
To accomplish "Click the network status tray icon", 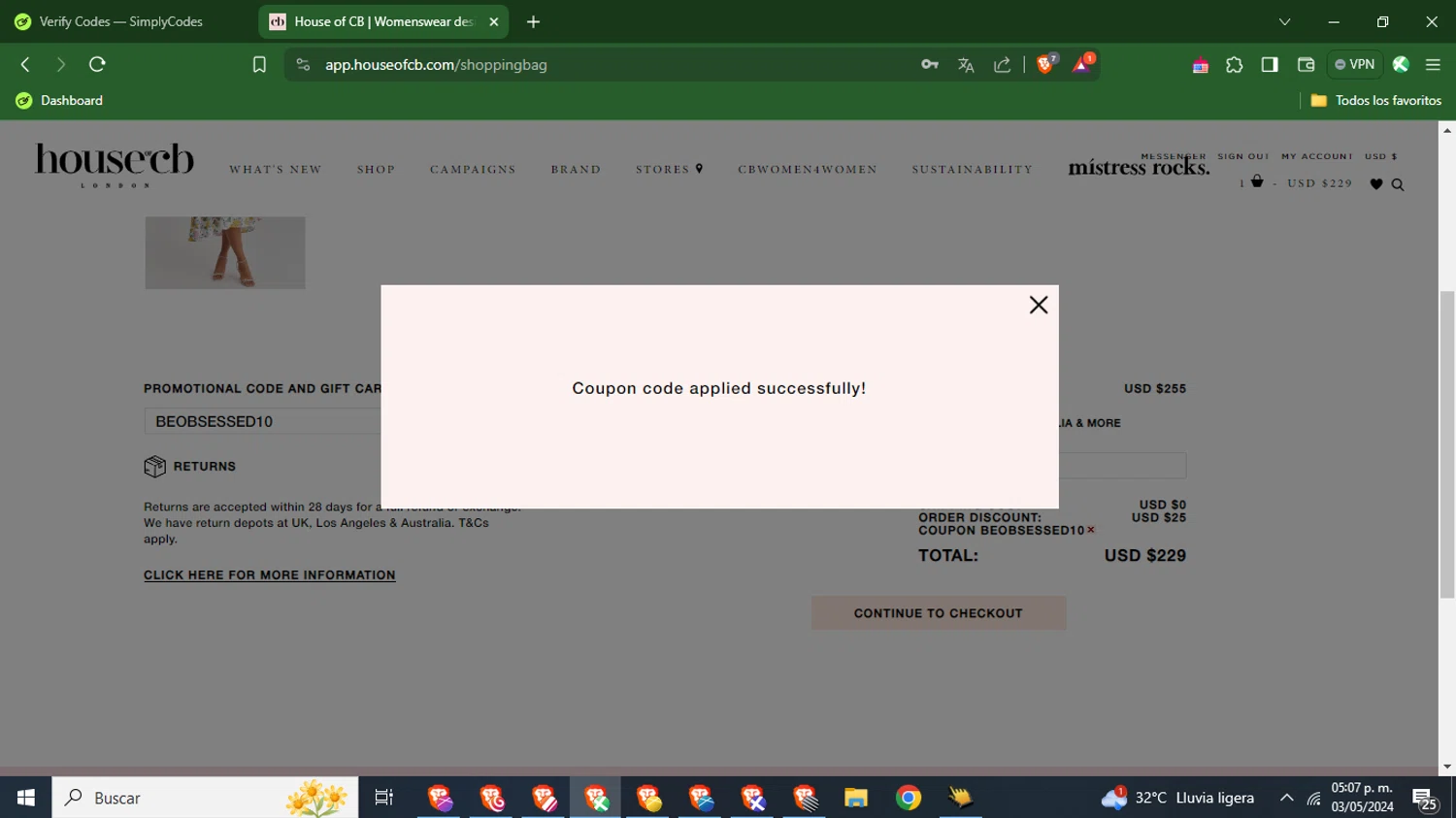I will coord(1313,799).
